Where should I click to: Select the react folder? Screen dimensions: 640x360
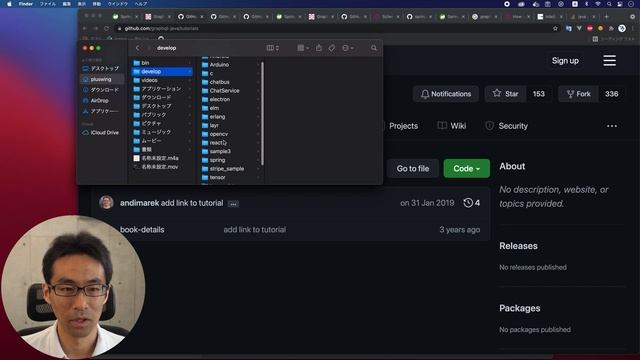(x=230, y=143)
